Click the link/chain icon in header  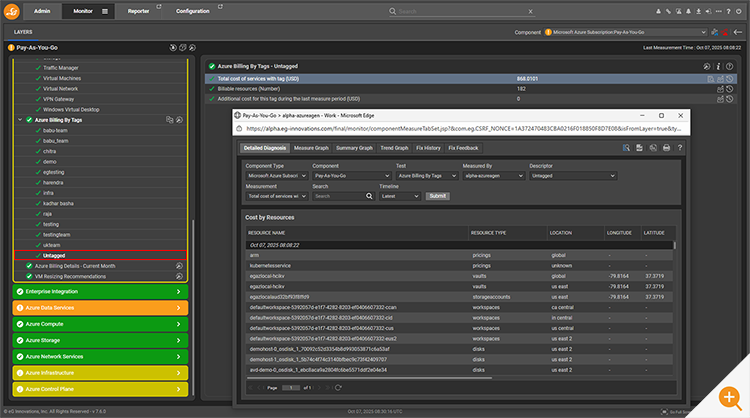[668, 11]
